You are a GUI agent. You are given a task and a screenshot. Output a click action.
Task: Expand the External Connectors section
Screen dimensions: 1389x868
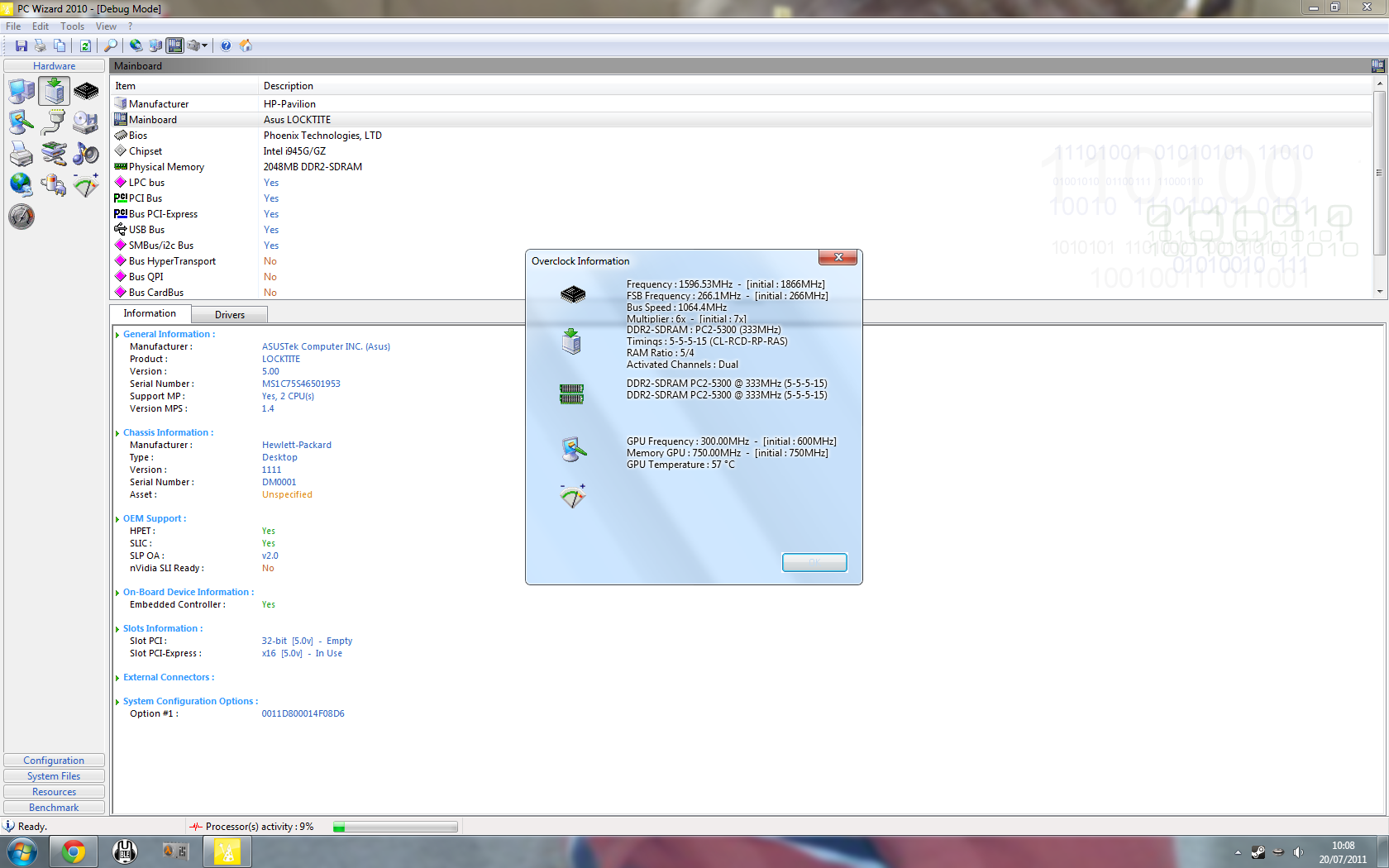coord(117,678)
